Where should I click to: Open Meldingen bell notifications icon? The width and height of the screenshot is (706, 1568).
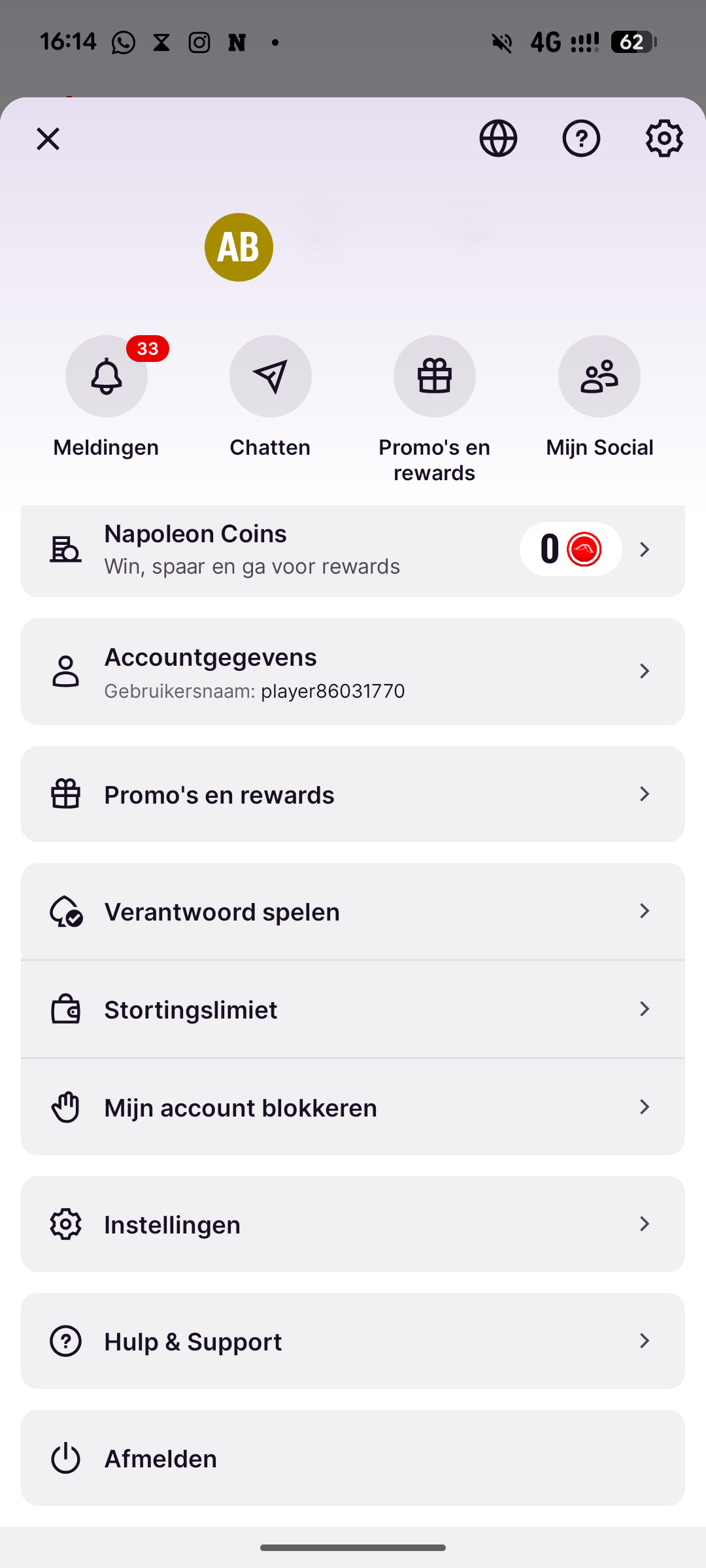pos(107,377)
